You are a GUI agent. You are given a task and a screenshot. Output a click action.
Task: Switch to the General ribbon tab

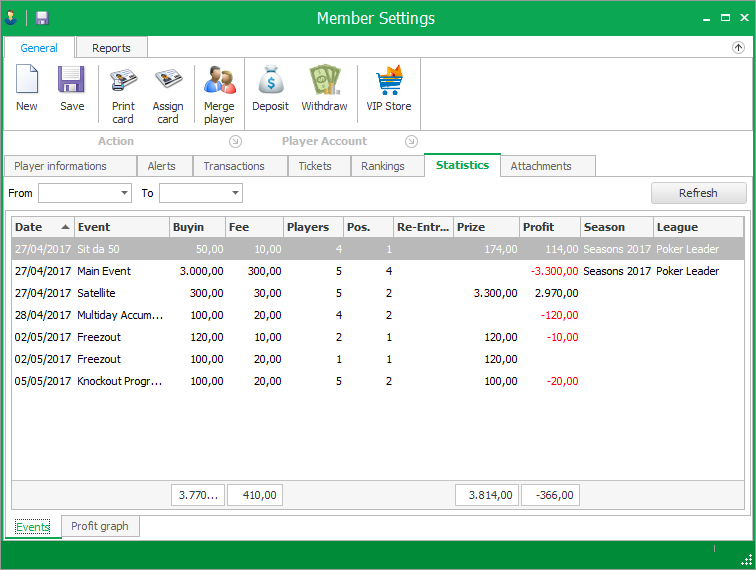click(39, 48)
